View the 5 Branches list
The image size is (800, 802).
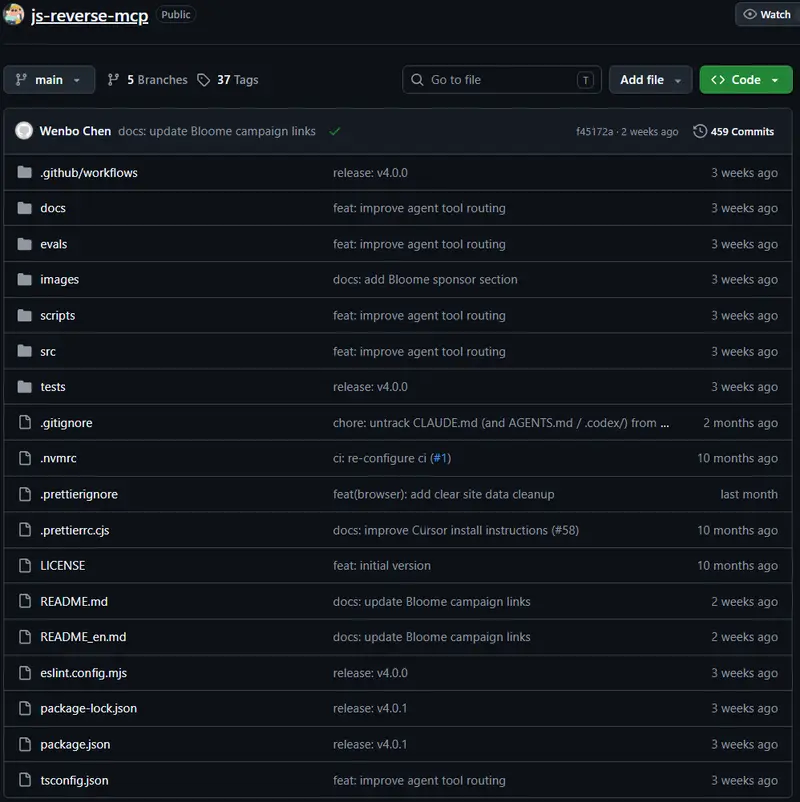tap(147, 80)
